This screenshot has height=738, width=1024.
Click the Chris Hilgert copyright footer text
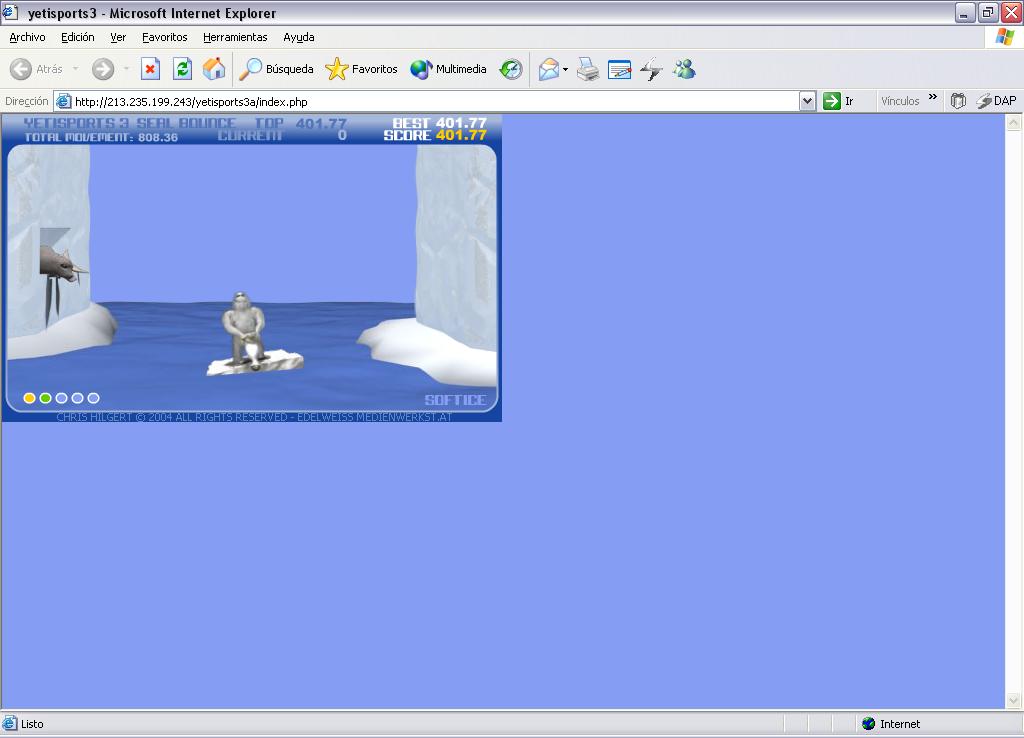(254, 417)
